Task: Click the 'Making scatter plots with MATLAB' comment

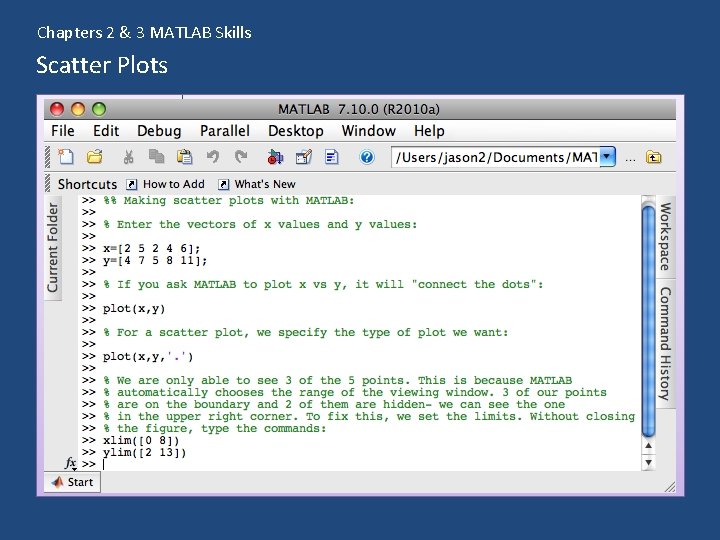Action: [x=229, y=201]
